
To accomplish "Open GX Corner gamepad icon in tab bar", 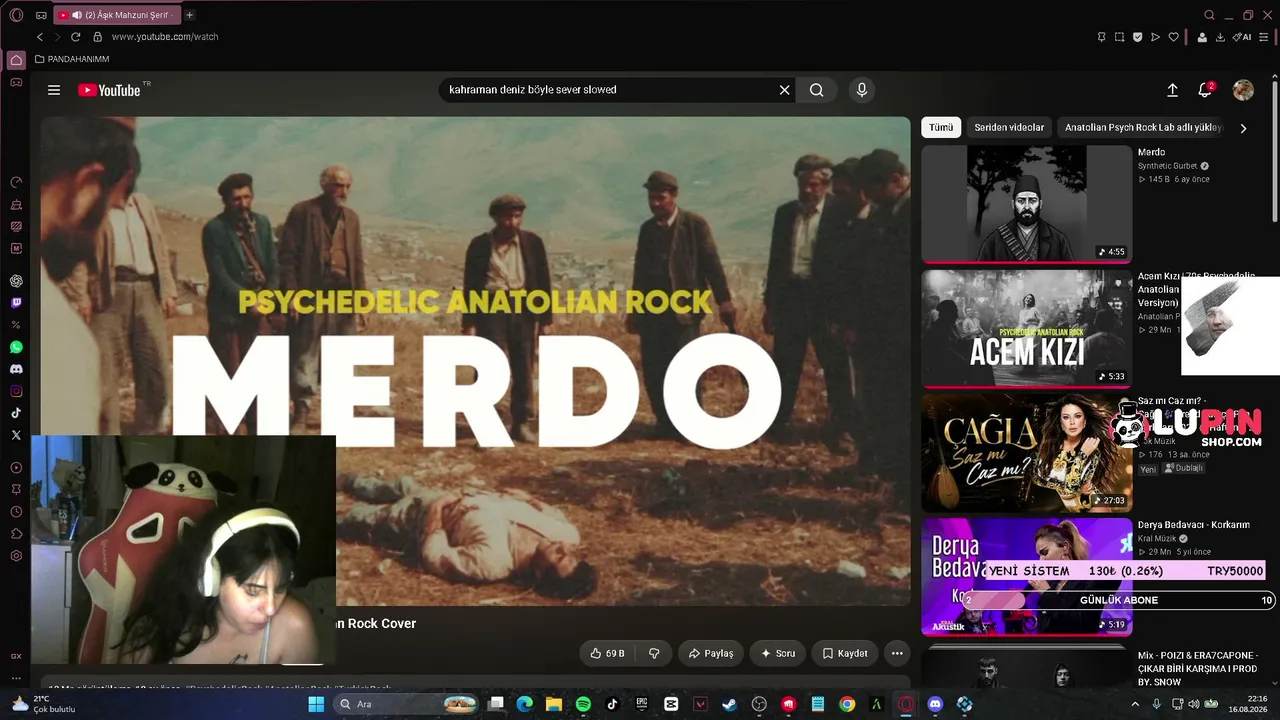I will [41, 15].
